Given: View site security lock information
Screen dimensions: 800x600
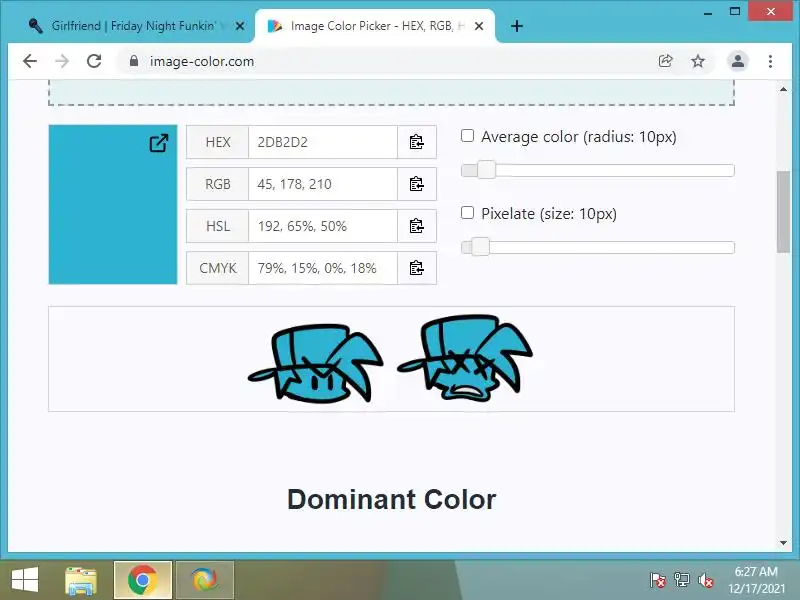Looking at the screenshot, I should click(134, 61).
